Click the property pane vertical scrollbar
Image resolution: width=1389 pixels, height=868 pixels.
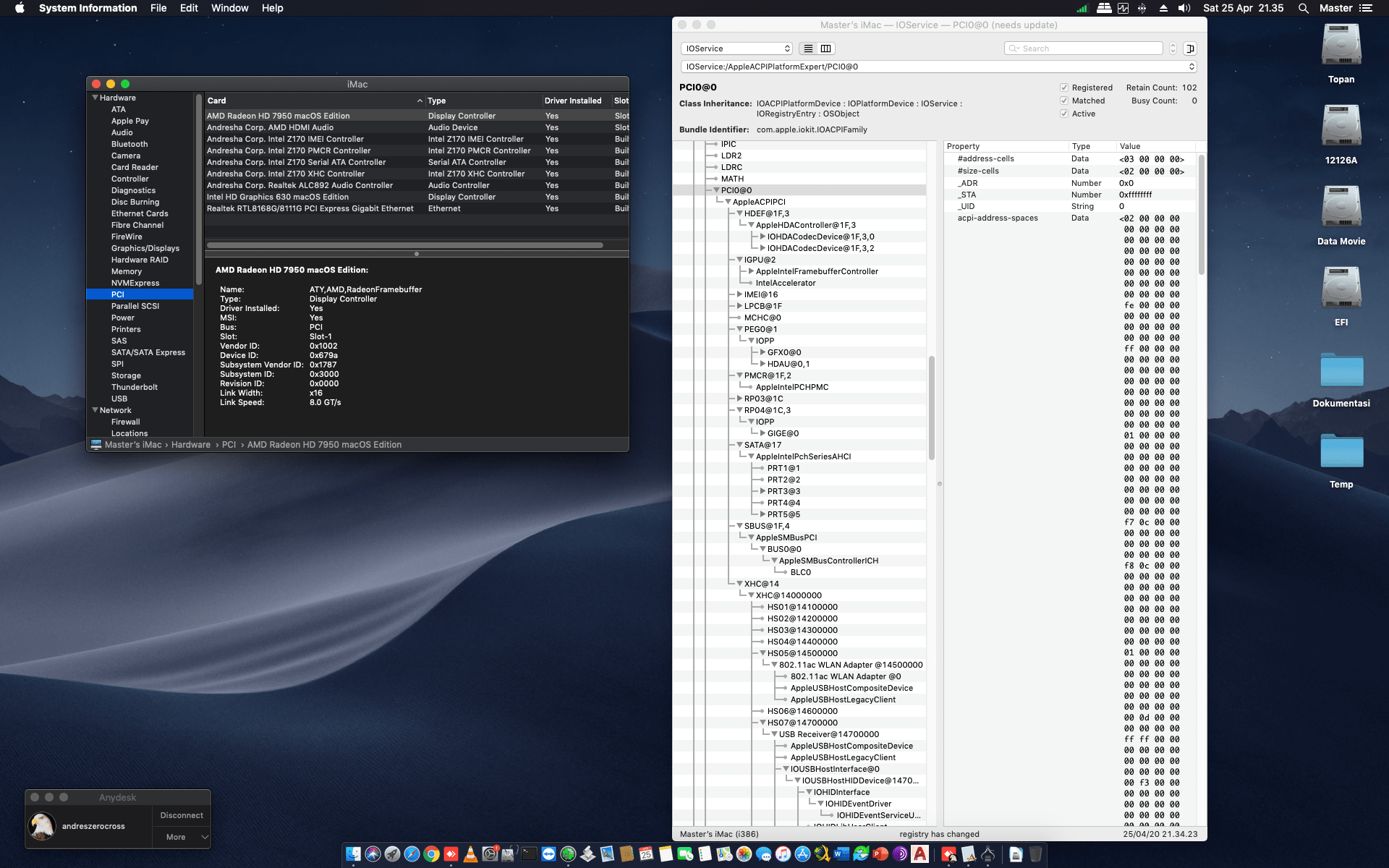tap(1201, 215)
